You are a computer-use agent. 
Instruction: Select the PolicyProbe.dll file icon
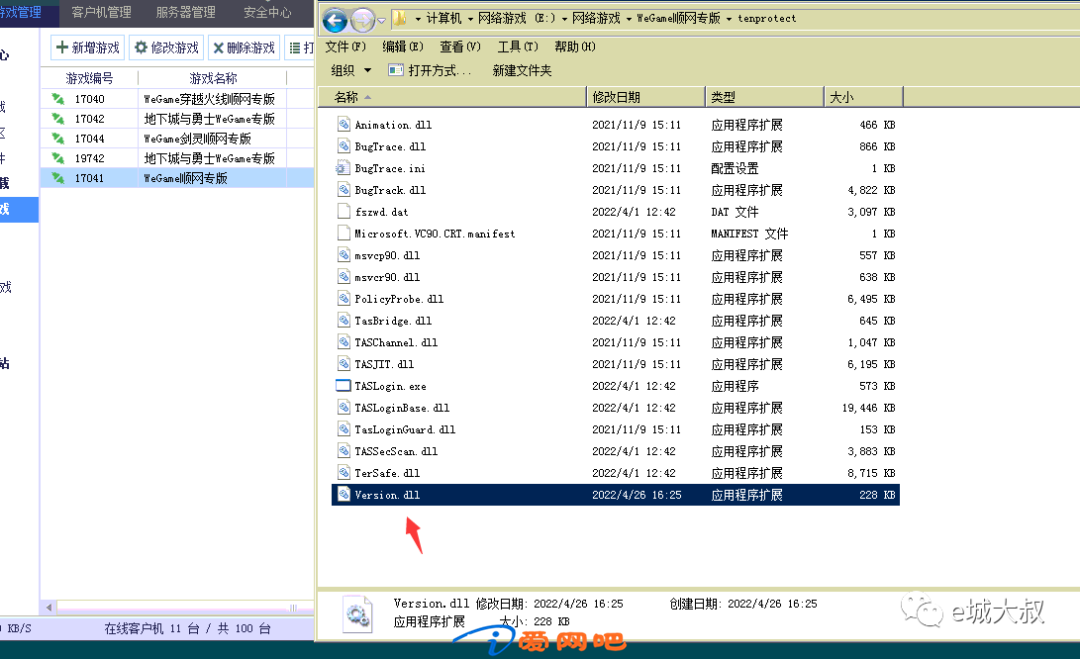tap(344, 298)
